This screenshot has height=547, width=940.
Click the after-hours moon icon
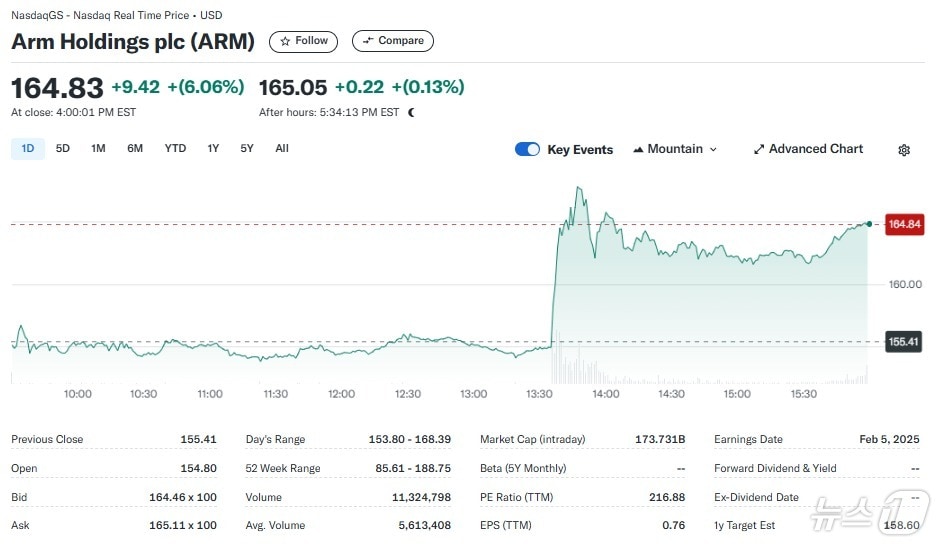click(411, 112)
